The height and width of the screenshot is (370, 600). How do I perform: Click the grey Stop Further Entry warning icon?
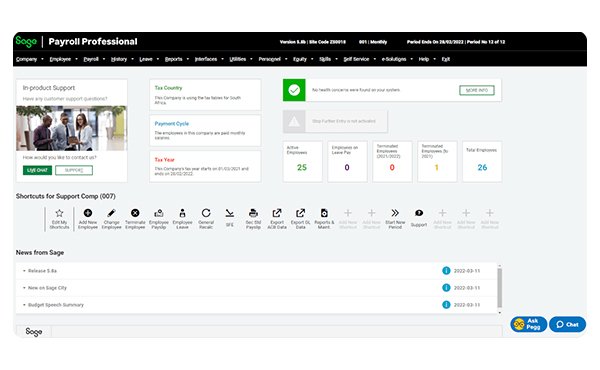click(x=294, y=121)
